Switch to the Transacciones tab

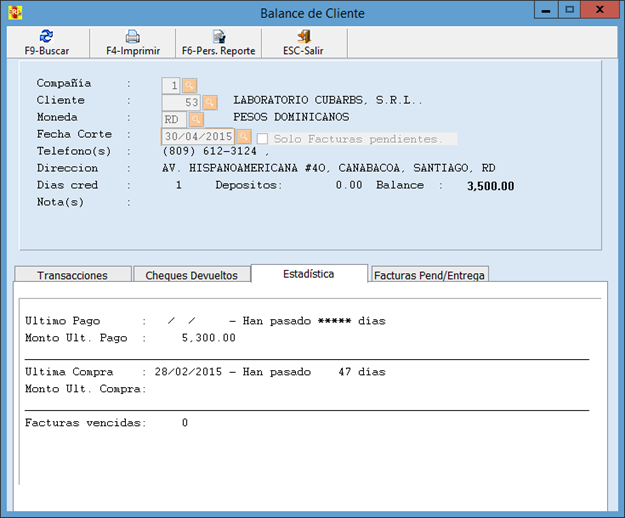[x=73, y=275]
